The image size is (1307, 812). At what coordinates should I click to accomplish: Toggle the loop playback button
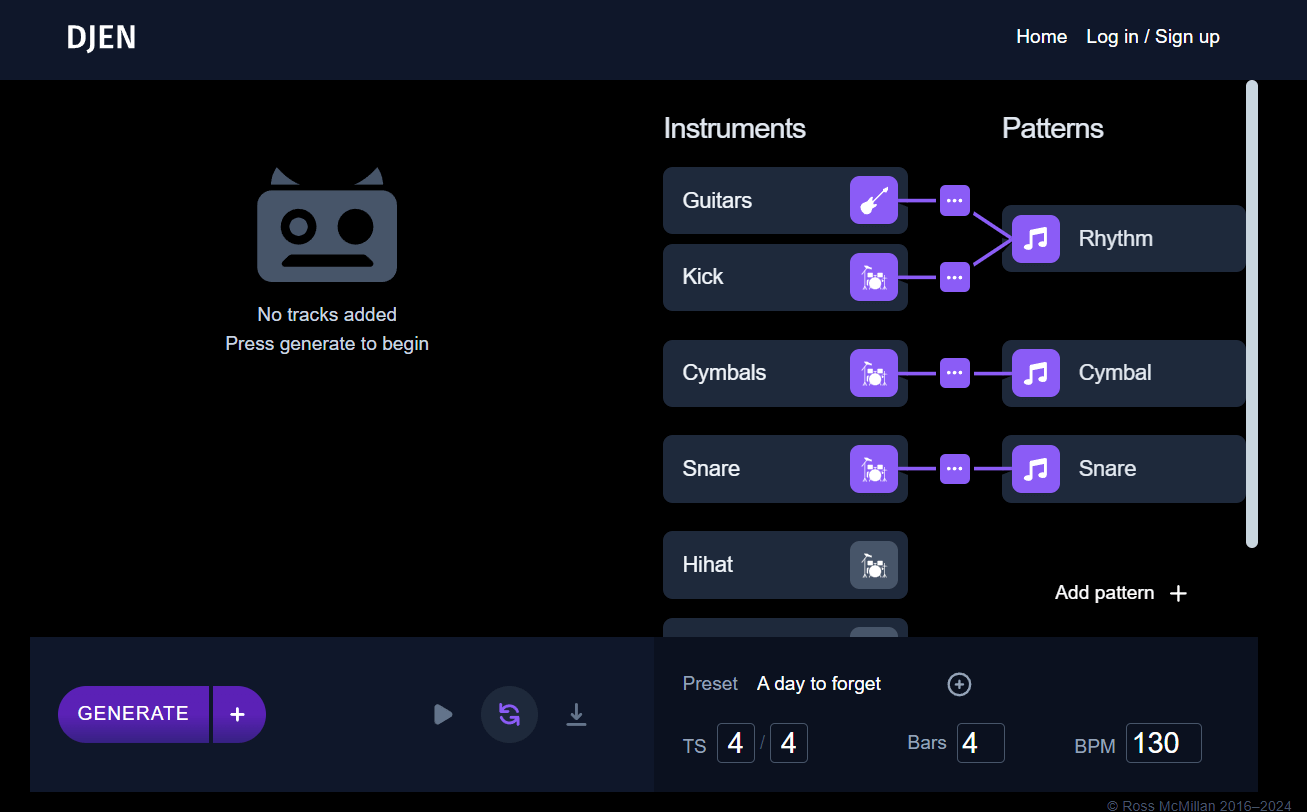pos(509,714)
